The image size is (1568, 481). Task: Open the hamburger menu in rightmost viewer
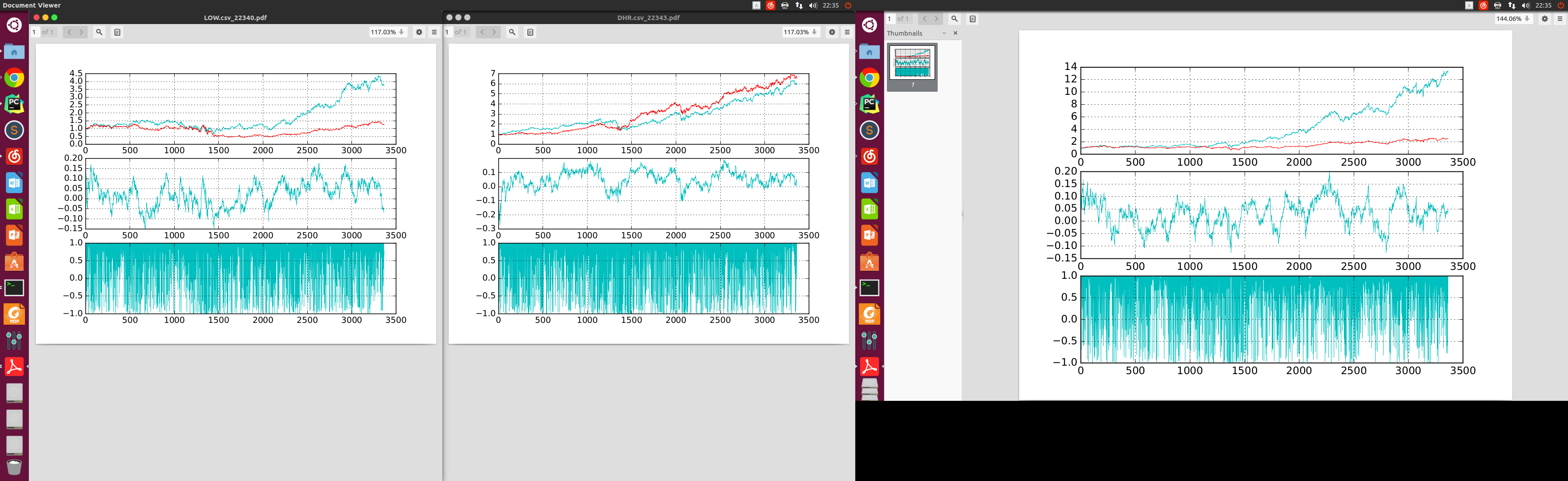point(1560,19)
